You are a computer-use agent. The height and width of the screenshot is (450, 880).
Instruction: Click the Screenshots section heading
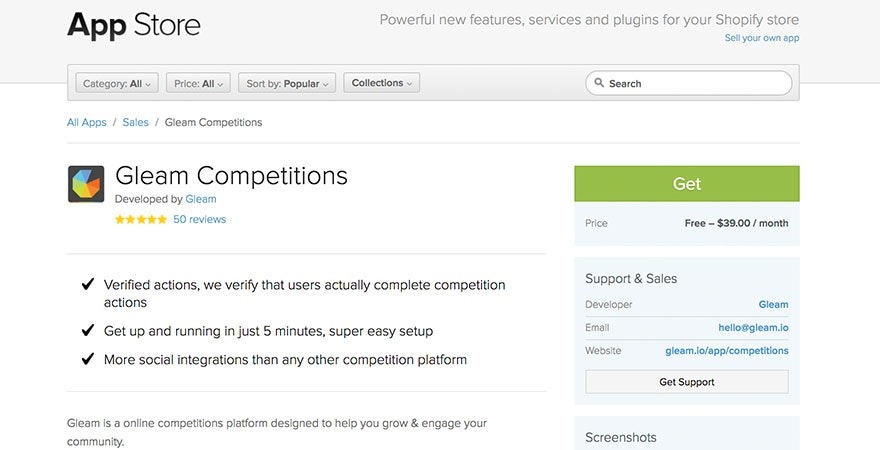[x=621, y=437]
